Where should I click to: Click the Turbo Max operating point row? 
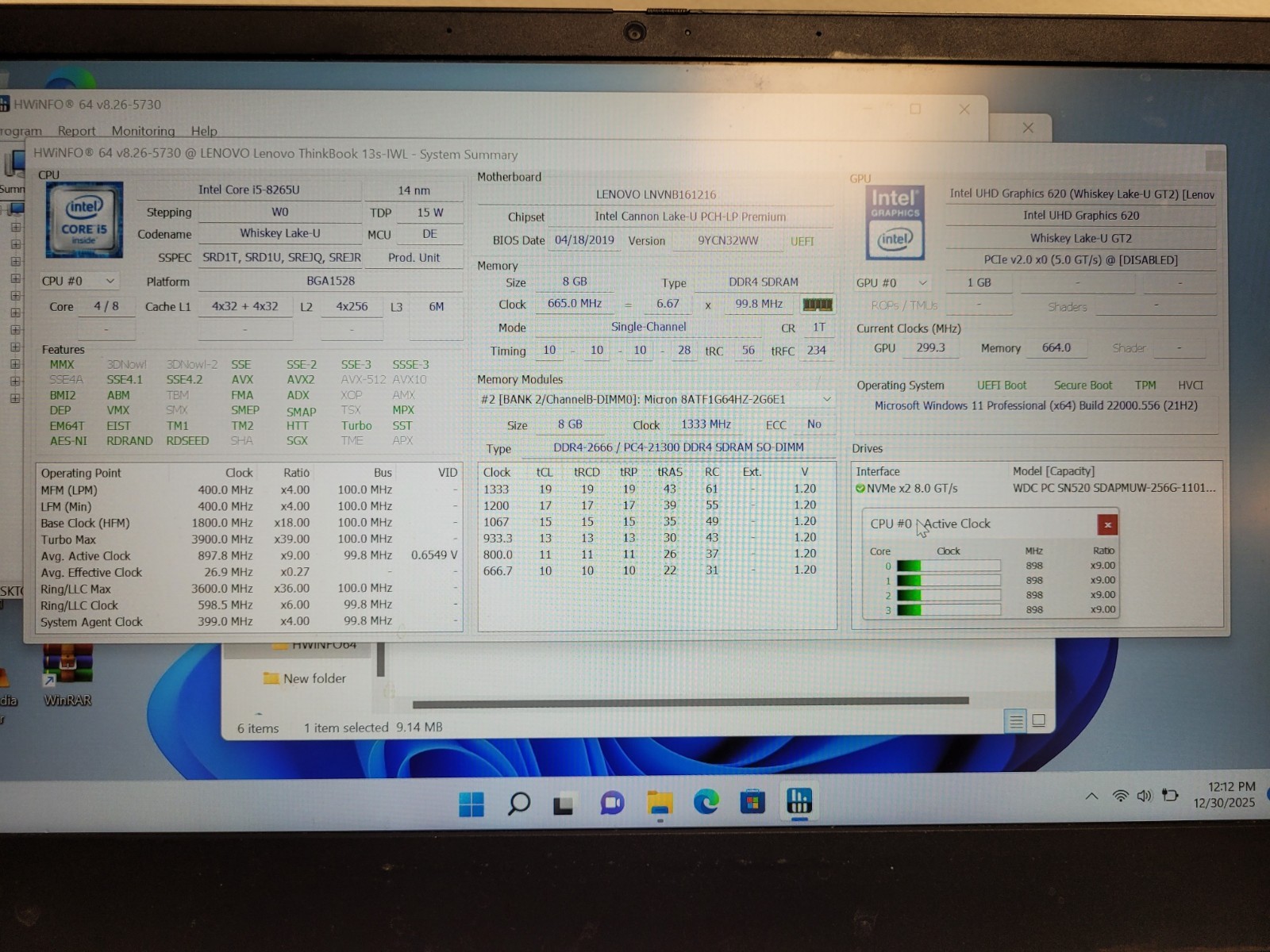249,539
